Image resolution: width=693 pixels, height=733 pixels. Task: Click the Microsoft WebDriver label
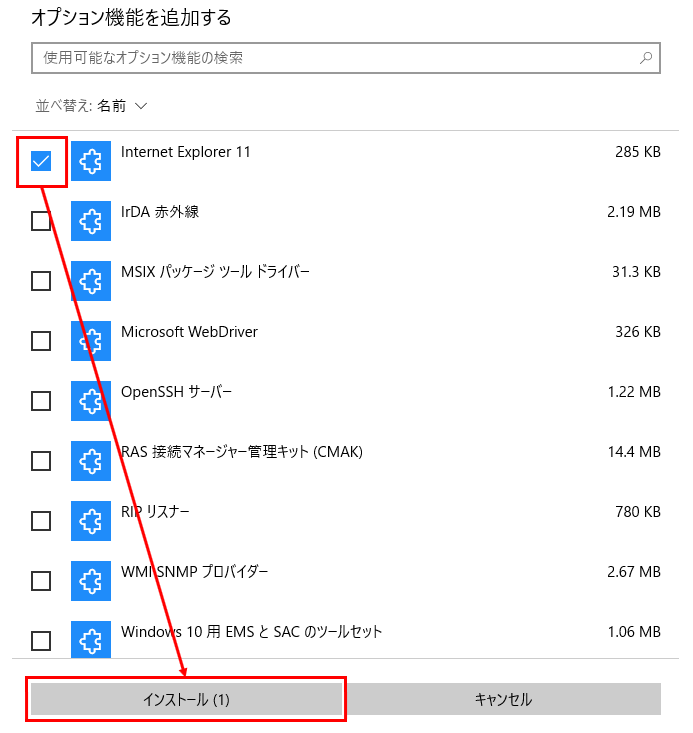pos(189,332)
